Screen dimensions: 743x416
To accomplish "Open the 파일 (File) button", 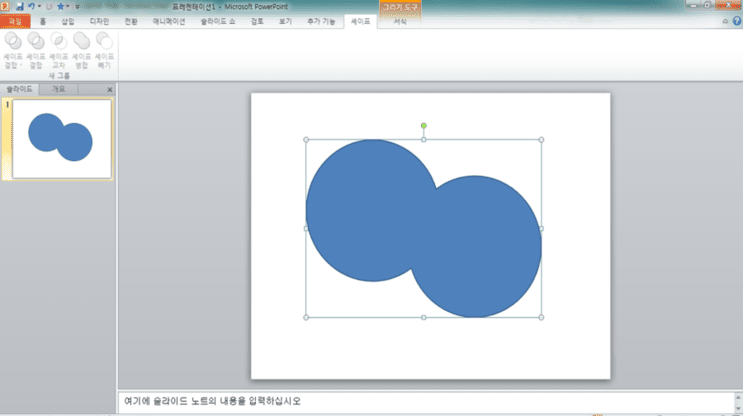I will click(15, 21).
